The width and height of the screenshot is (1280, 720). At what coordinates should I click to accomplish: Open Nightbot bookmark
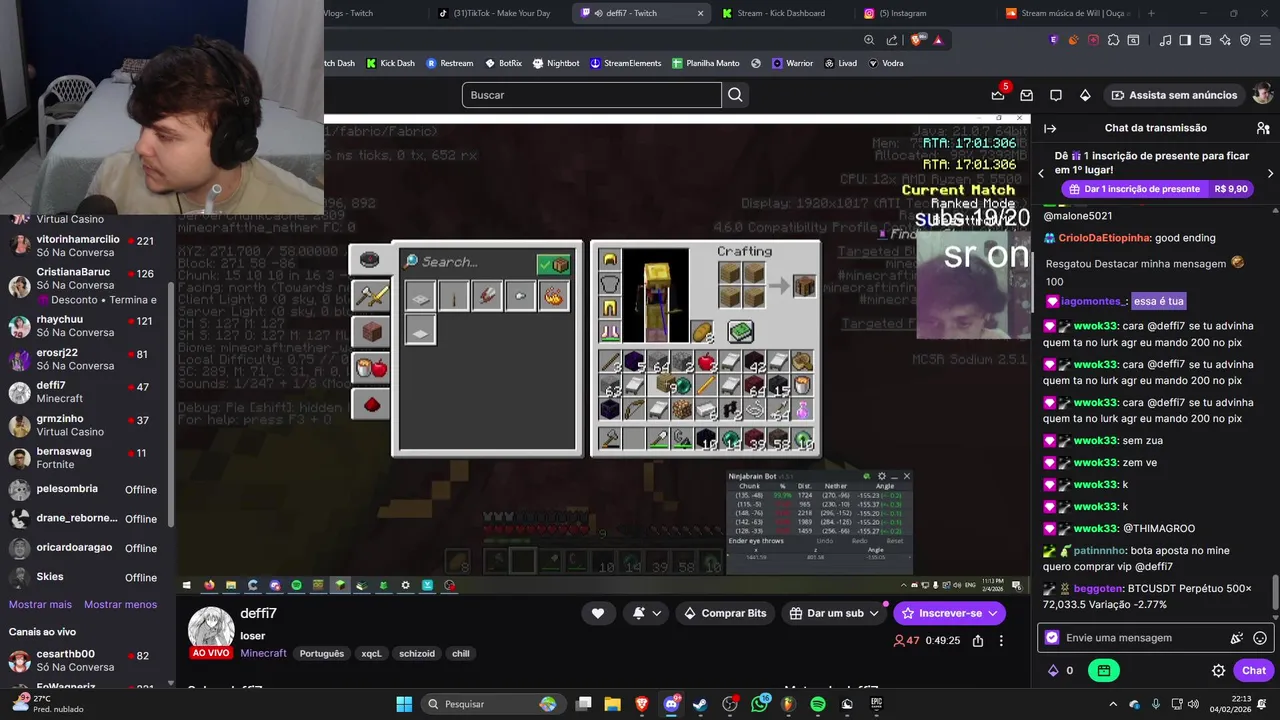click(556, 63)
